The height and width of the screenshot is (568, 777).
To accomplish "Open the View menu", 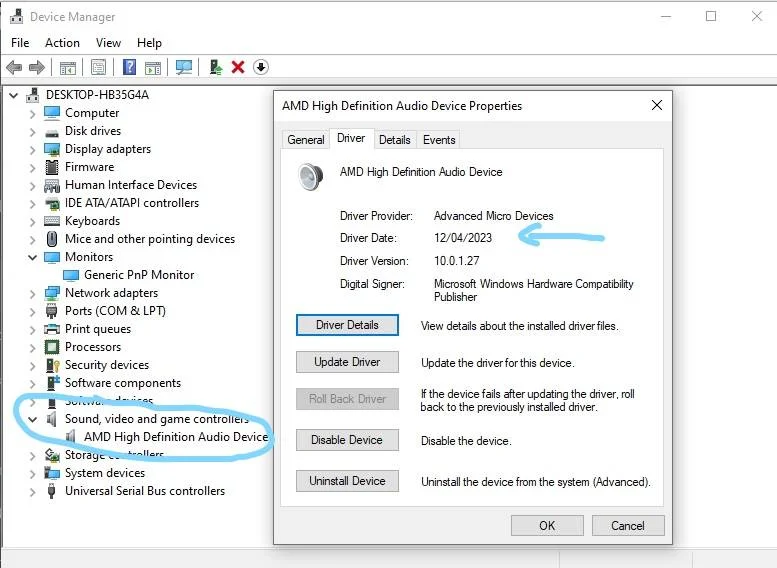I will (x=108, y=43).
